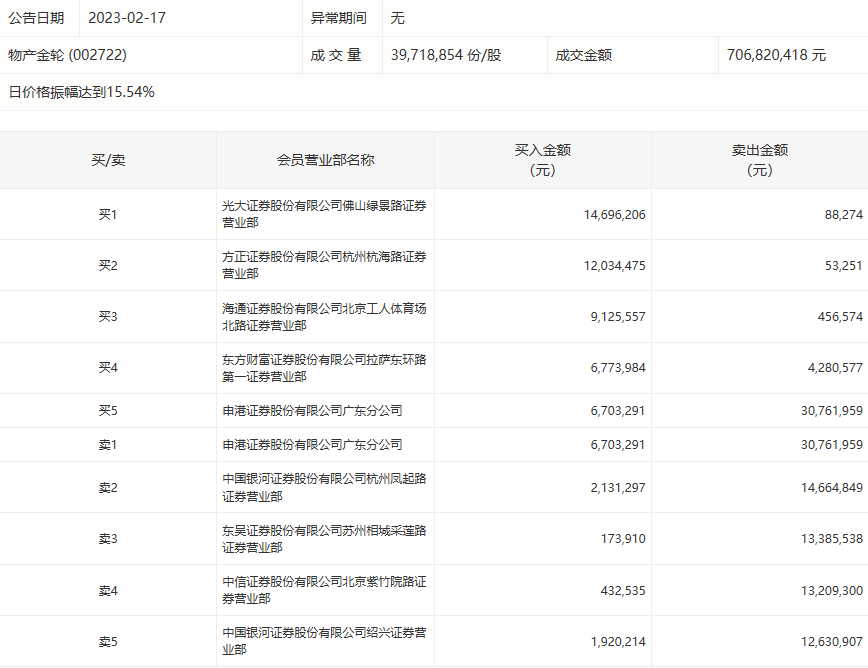The height and width of the screenshot is (668, 868).
Task: Click 方正证券杭州杭海路证券营业部 name
Action: (324, 265)
